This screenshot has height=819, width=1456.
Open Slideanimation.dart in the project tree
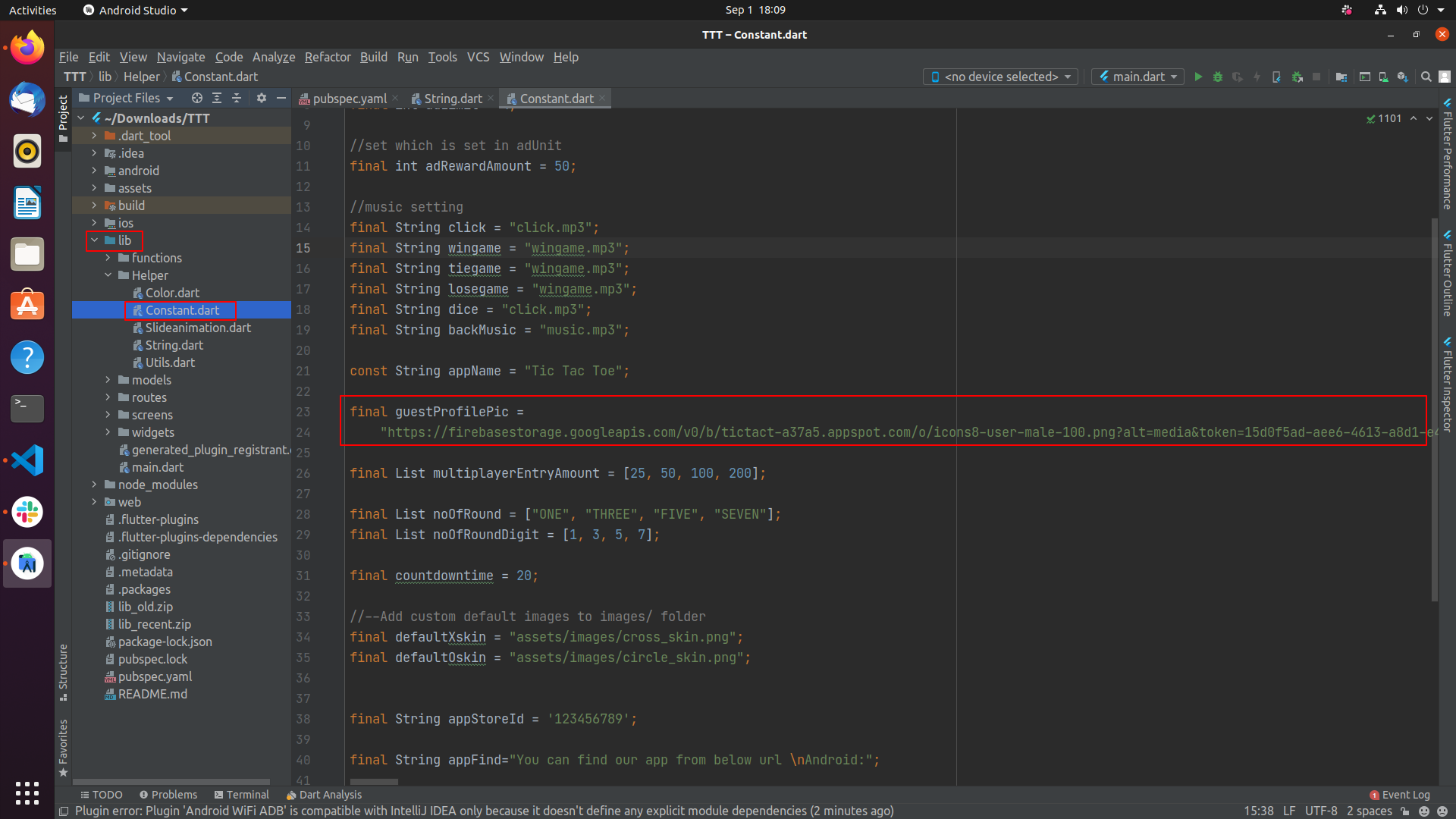point(198,328)
